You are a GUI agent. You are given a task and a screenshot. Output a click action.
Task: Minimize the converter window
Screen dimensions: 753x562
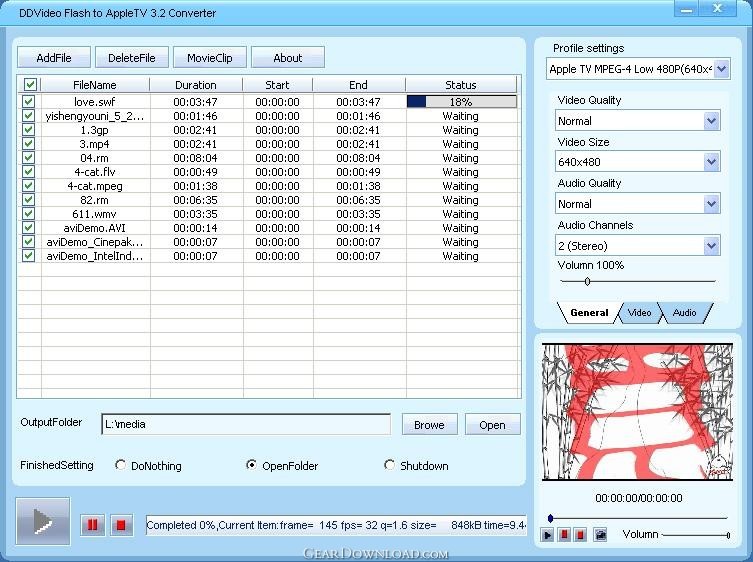point(686,9)
